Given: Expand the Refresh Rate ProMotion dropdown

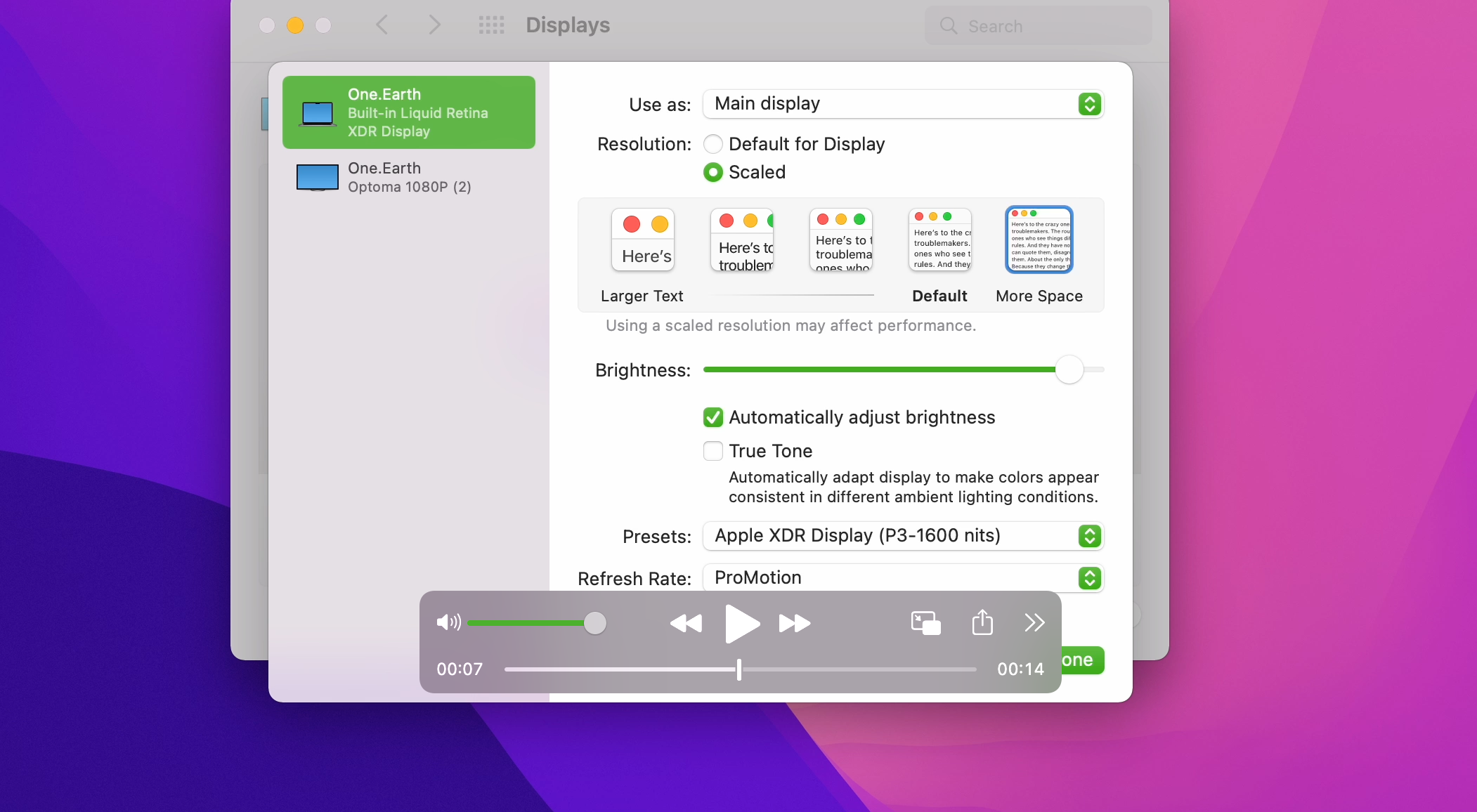Looking at the screenshot, I should [x=903, y=578].
